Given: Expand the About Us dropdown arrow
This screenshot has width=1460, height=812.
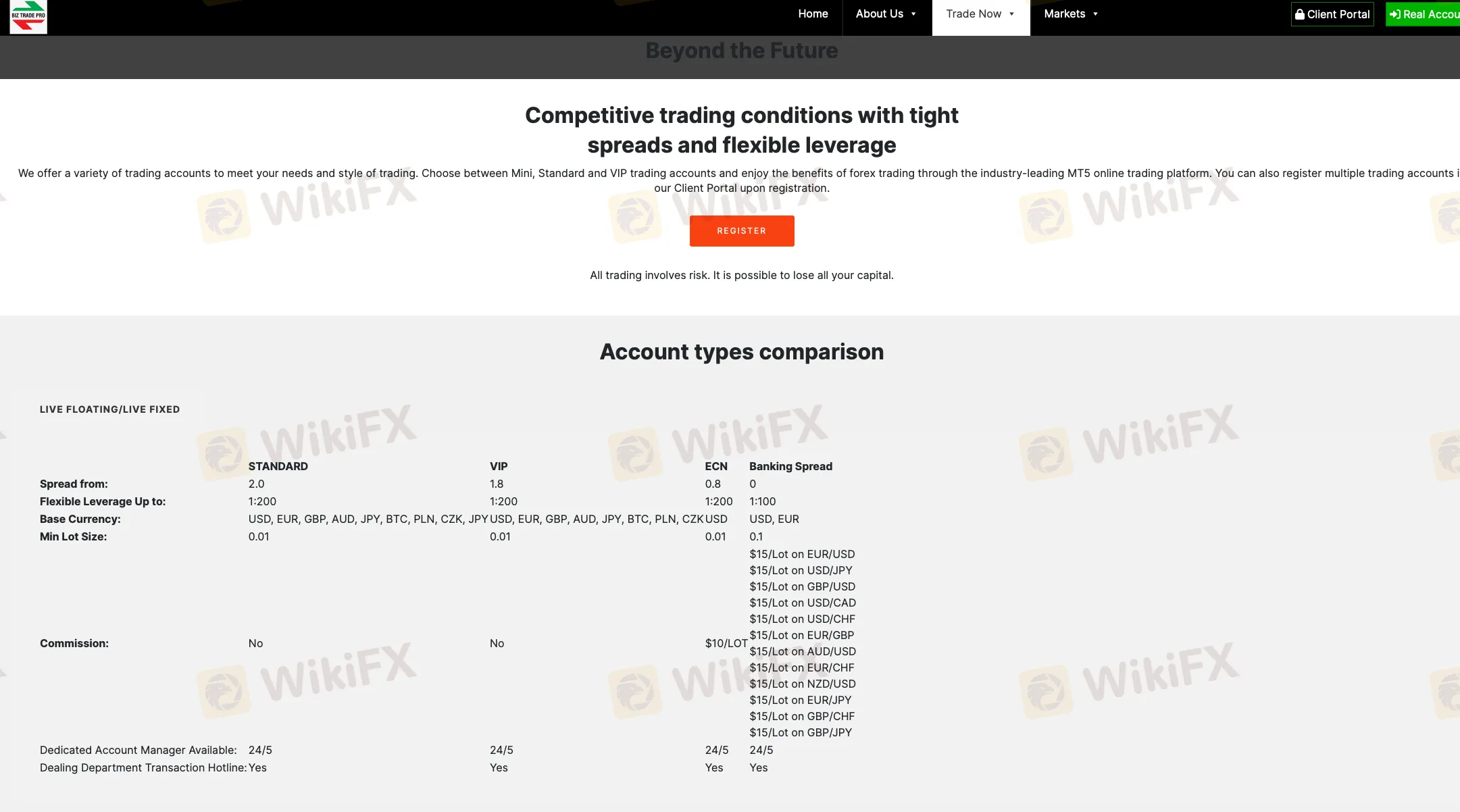Looking at the screenshot, I should click(x=913, y=14).
